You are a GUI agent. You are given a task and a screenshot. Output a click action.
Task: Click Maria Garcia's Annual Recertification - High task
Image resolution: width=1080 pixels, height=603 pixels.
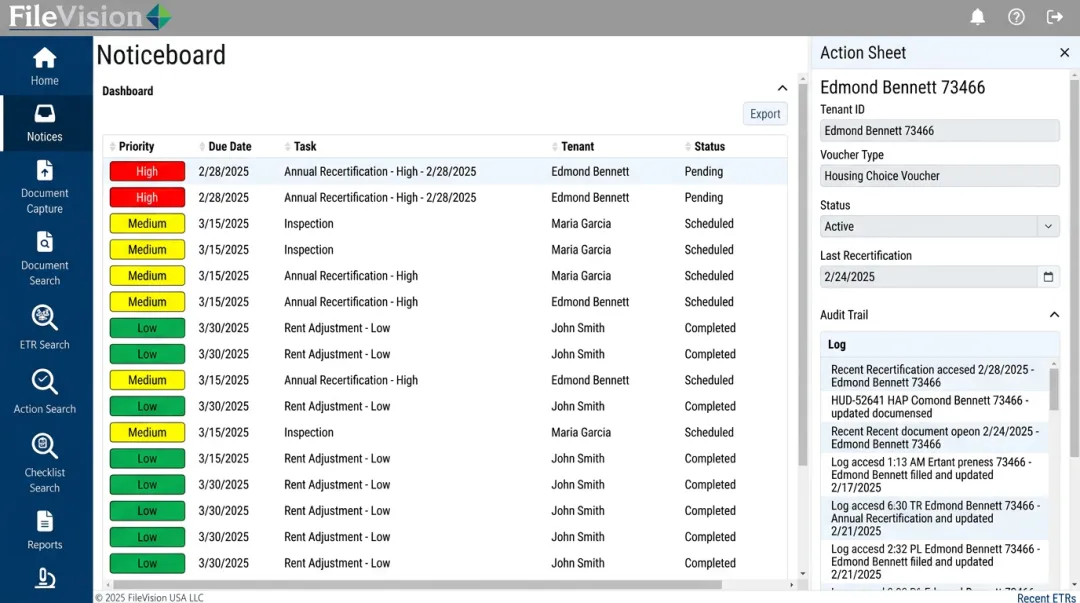pyautogui.click(x=351, y=276)
